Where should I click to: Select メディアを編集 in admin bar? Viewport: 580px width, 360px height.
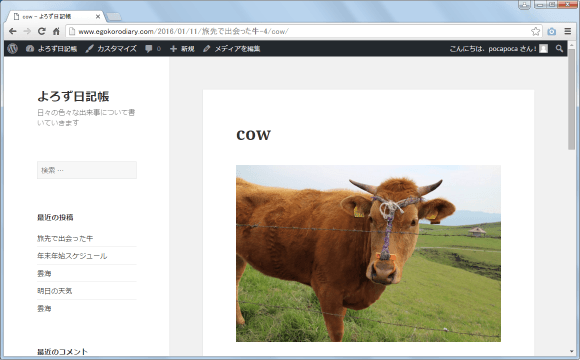(232, 48)
